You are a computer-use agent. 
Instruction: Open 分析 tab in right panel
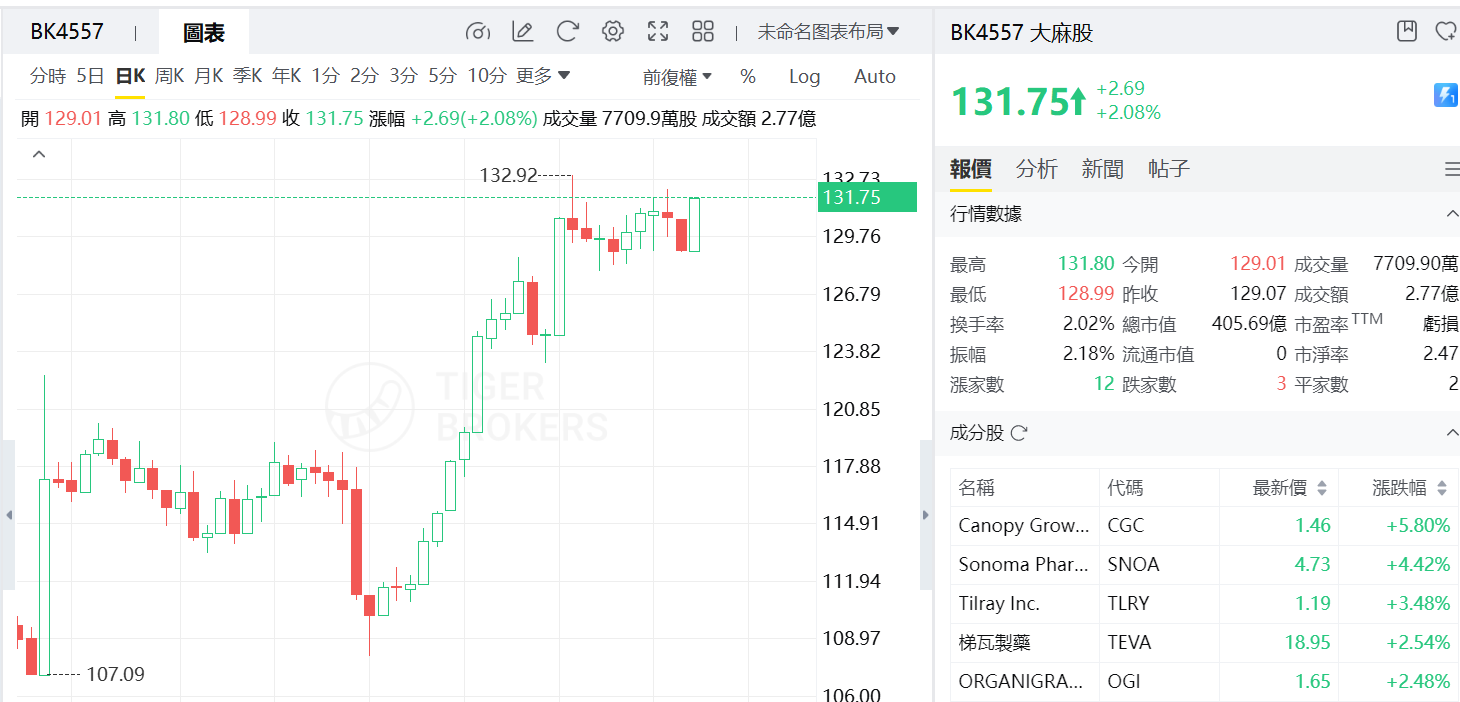pos(1037,169)
